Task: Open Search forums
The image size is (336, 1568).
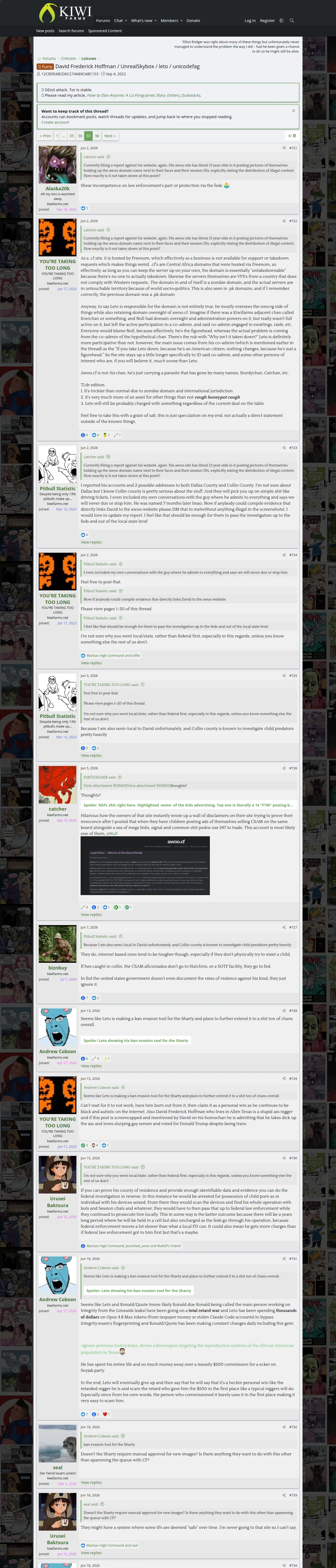Action: click(71, 31)
